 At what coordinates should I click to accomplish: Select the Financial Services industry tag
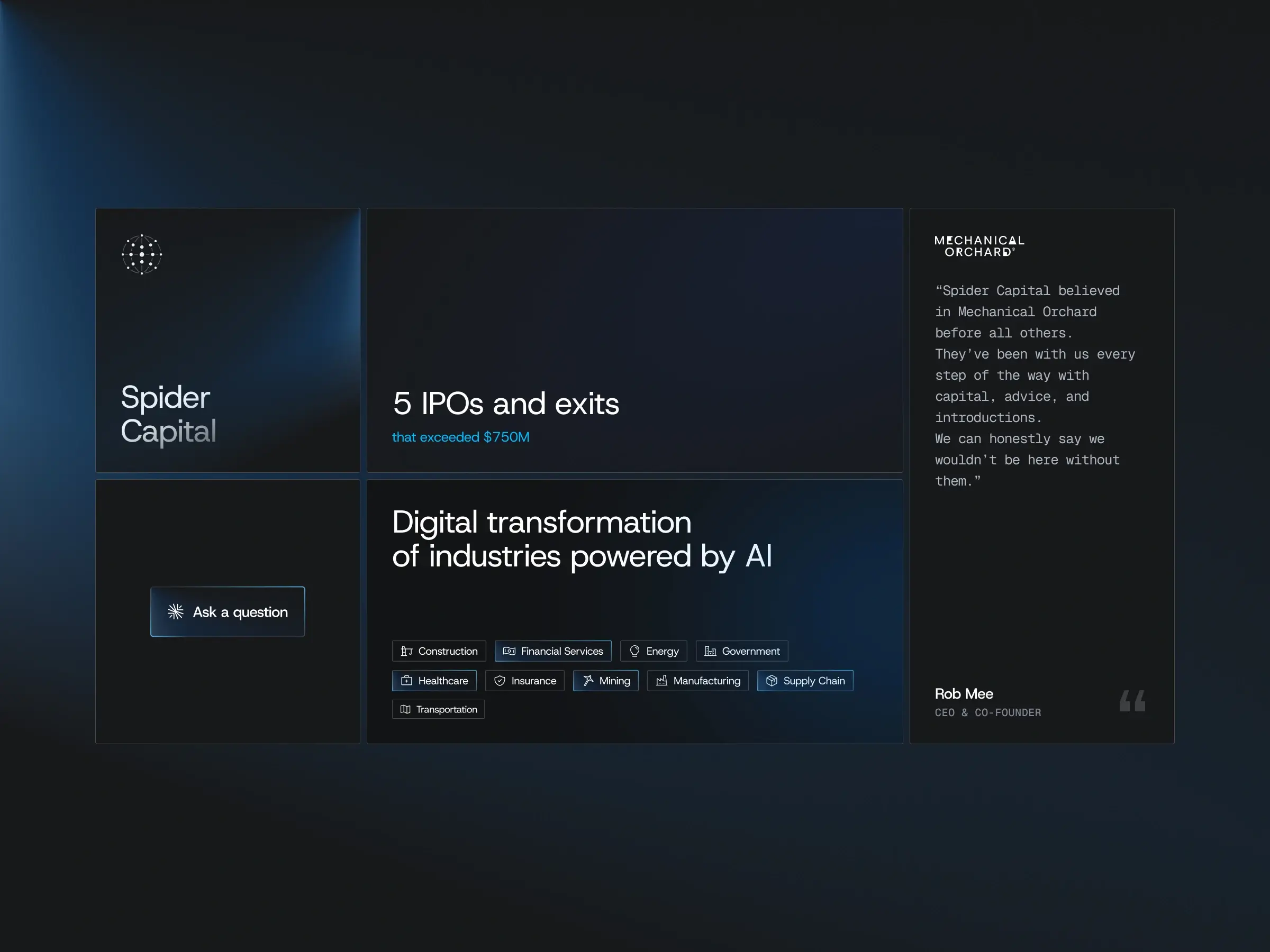[553, 651]
